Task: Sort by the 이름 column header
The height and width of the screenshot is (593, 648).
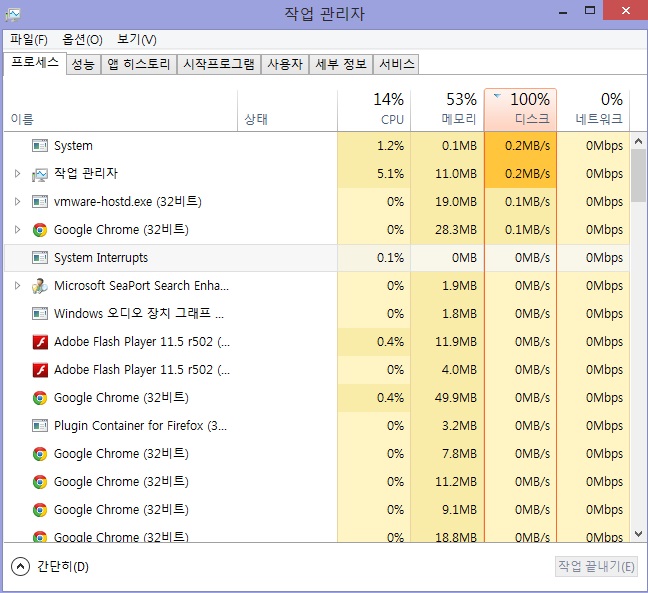Action: point(121,110)
